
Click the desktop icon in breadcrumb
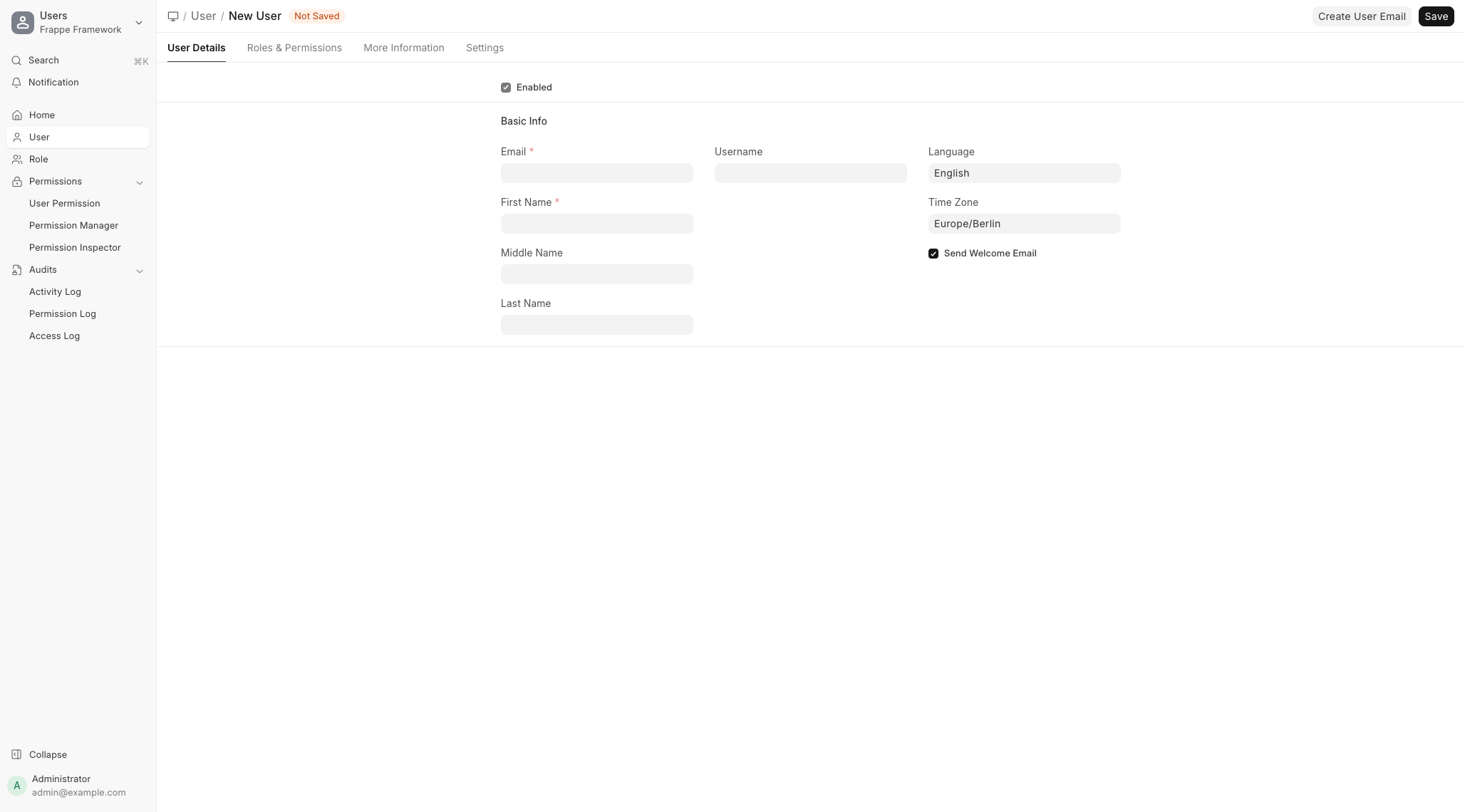[173, 16]
